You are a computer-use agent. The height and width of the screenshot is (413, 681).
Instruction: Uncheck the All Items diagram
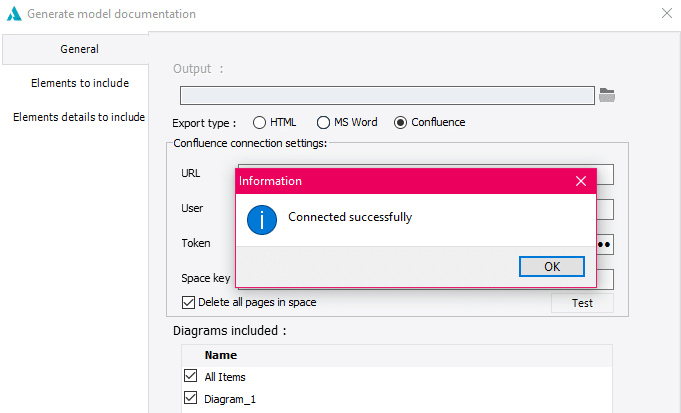pos(191,376)
